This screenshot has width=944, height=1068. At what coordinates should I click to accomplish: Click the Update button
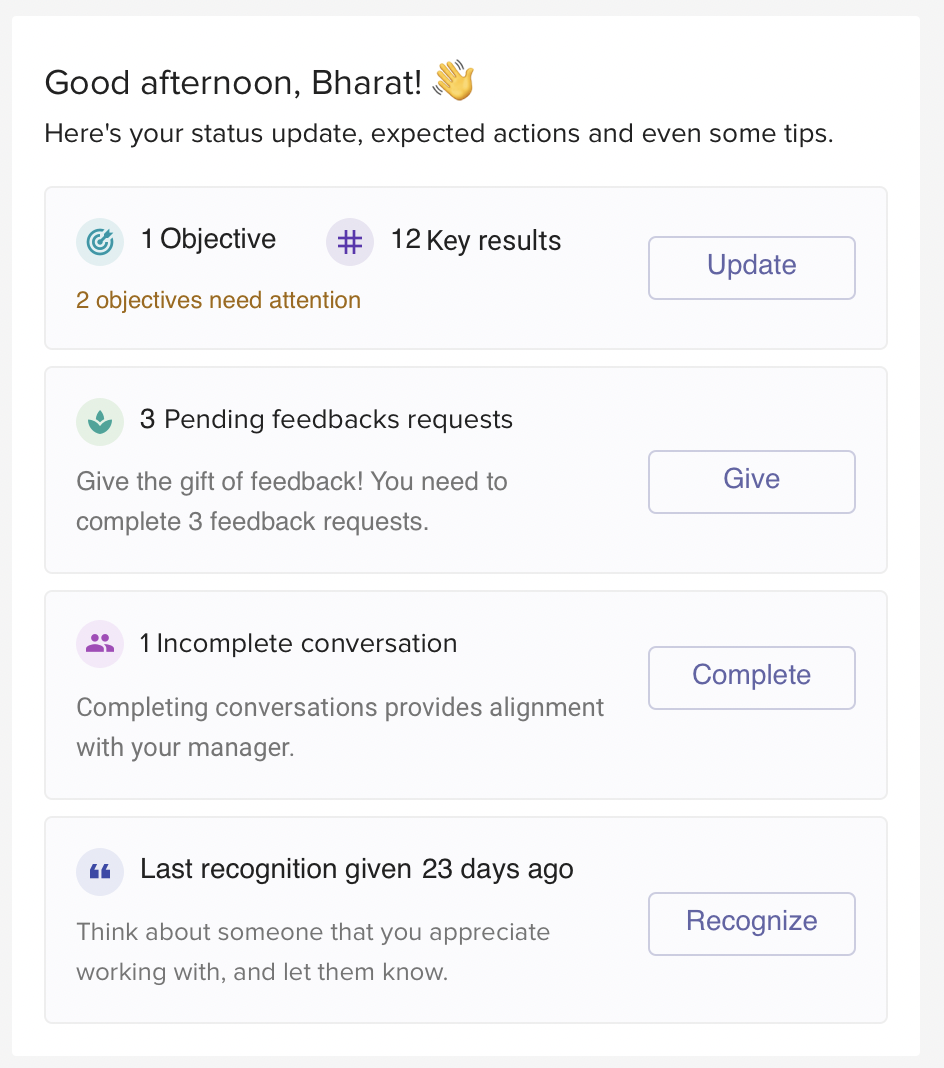coord(752,268)
